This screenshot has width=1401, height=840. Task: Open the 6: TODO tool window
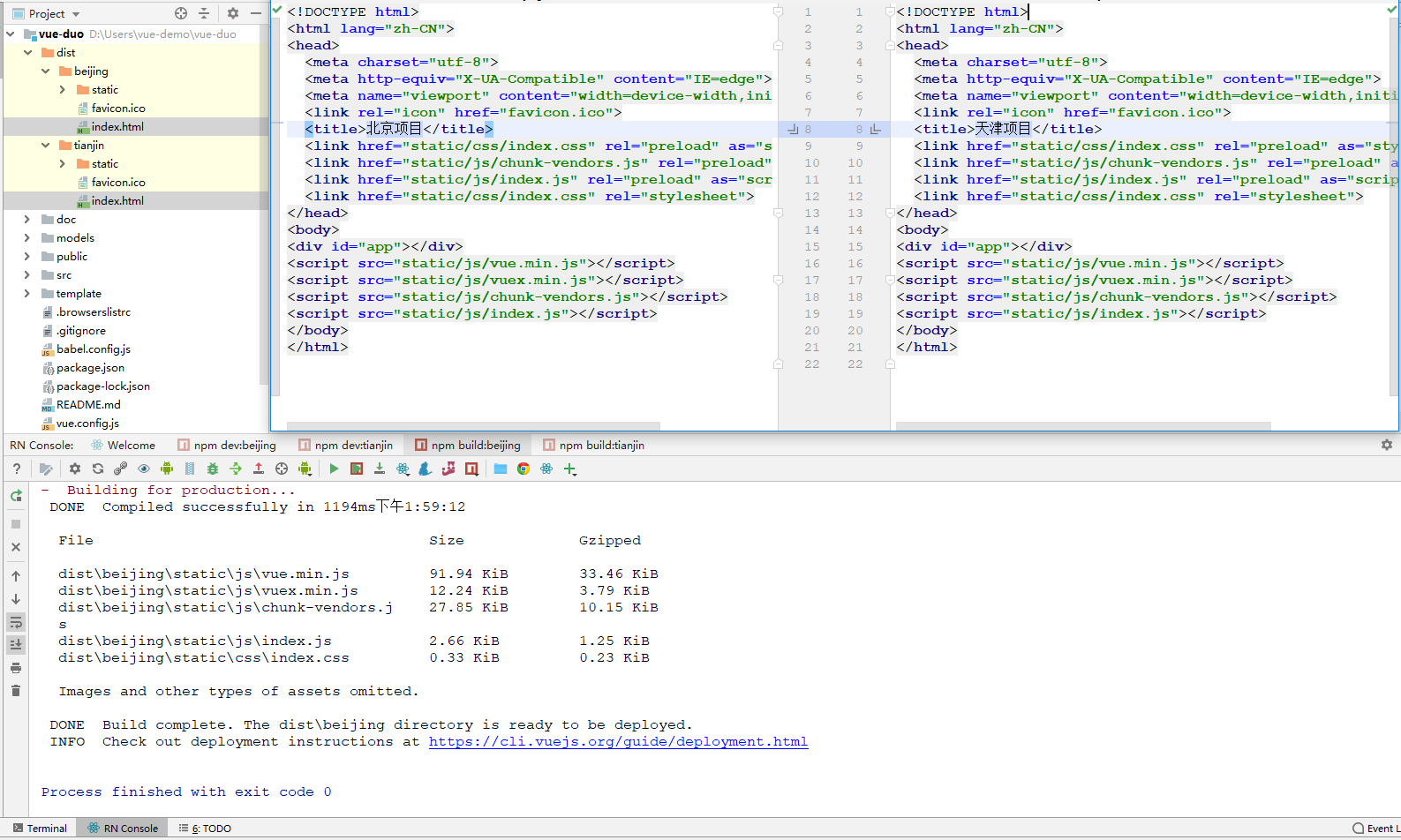coord(206,829)
